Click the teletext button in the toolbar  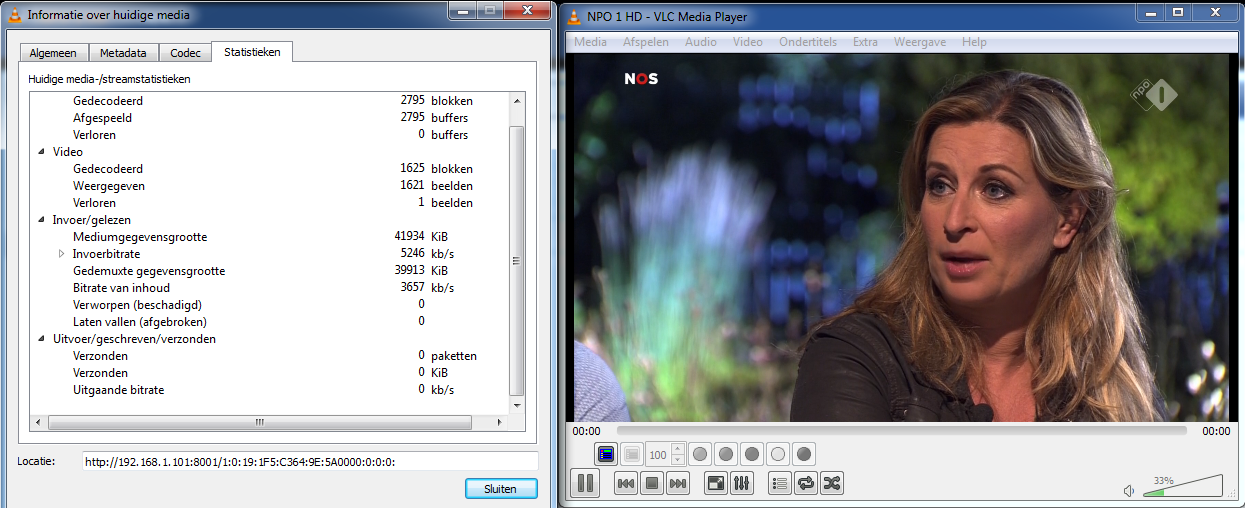[x=606, y=454]
